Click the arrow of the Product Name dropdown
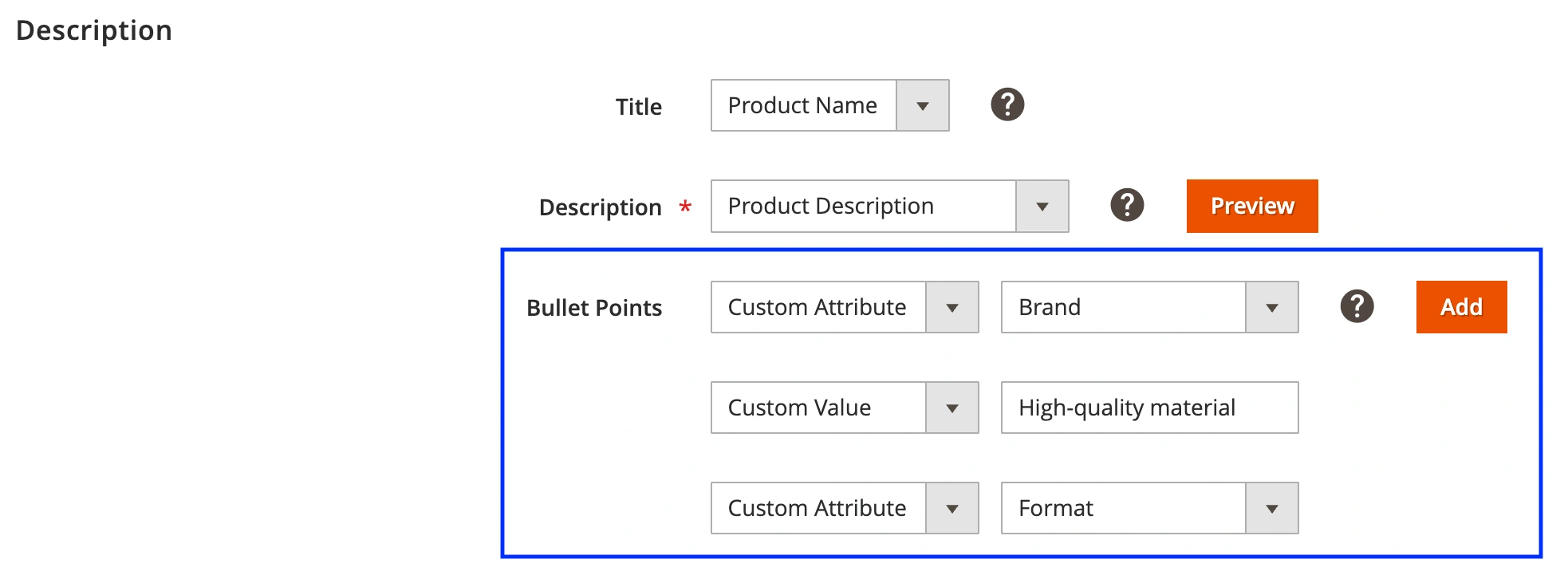The width and height of the screenshot is (1568, 579). click(x=923, y=105)
